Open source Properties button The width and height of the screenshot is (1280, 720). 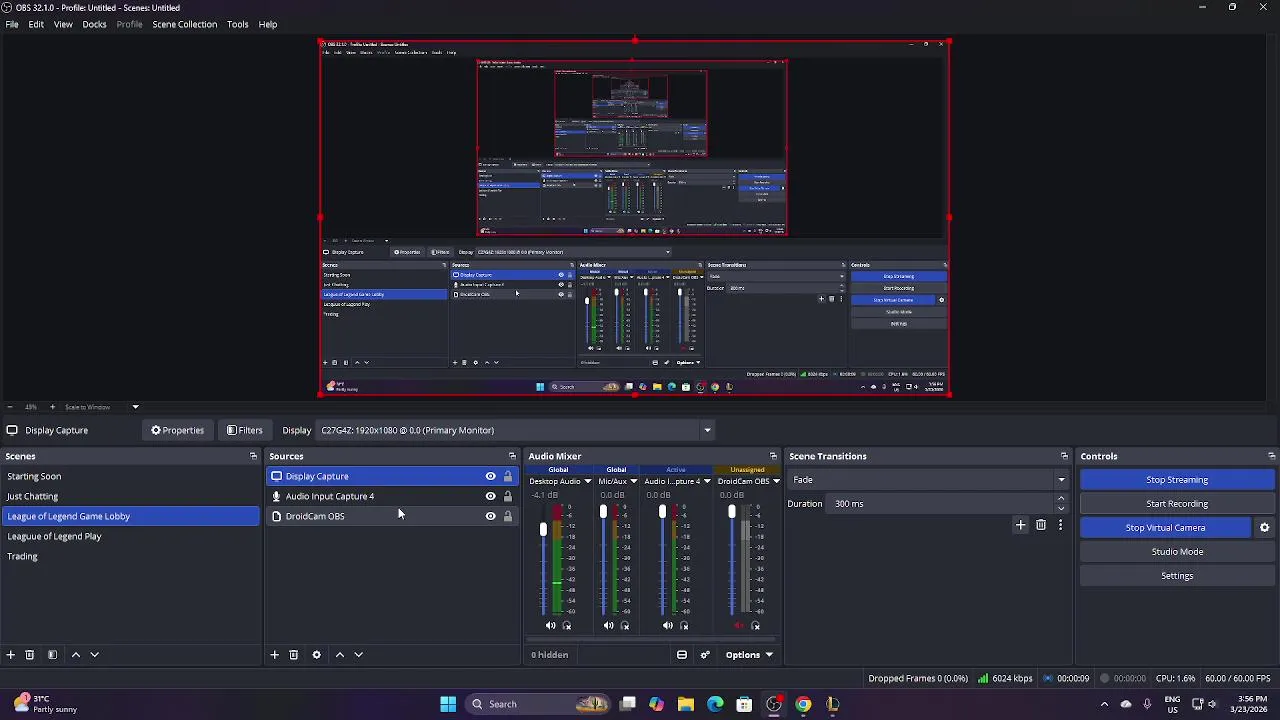click(x=177, y=430)
